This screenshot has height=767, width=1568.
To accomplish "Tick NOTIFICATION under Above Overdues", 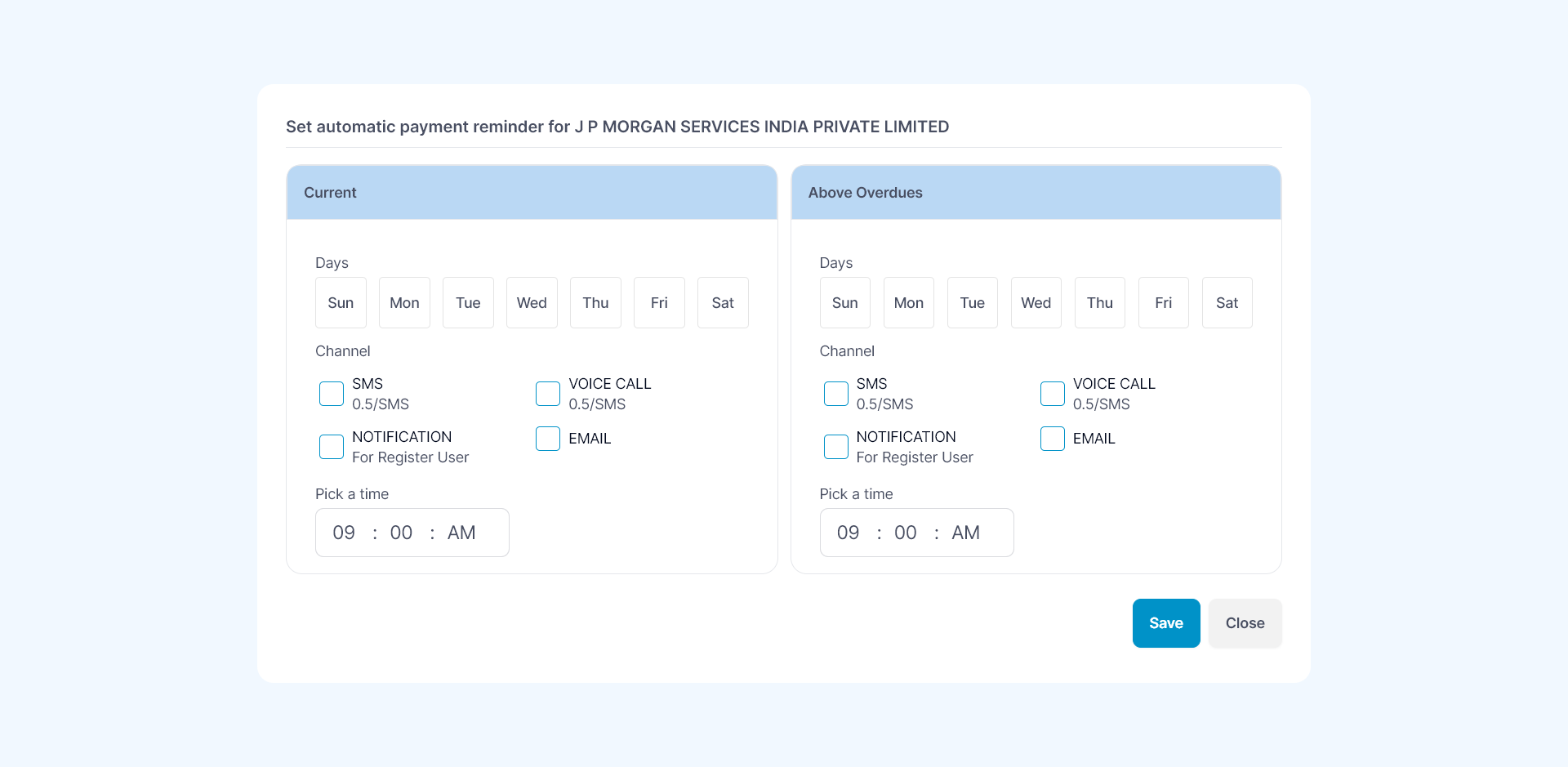I will point(836,447).
